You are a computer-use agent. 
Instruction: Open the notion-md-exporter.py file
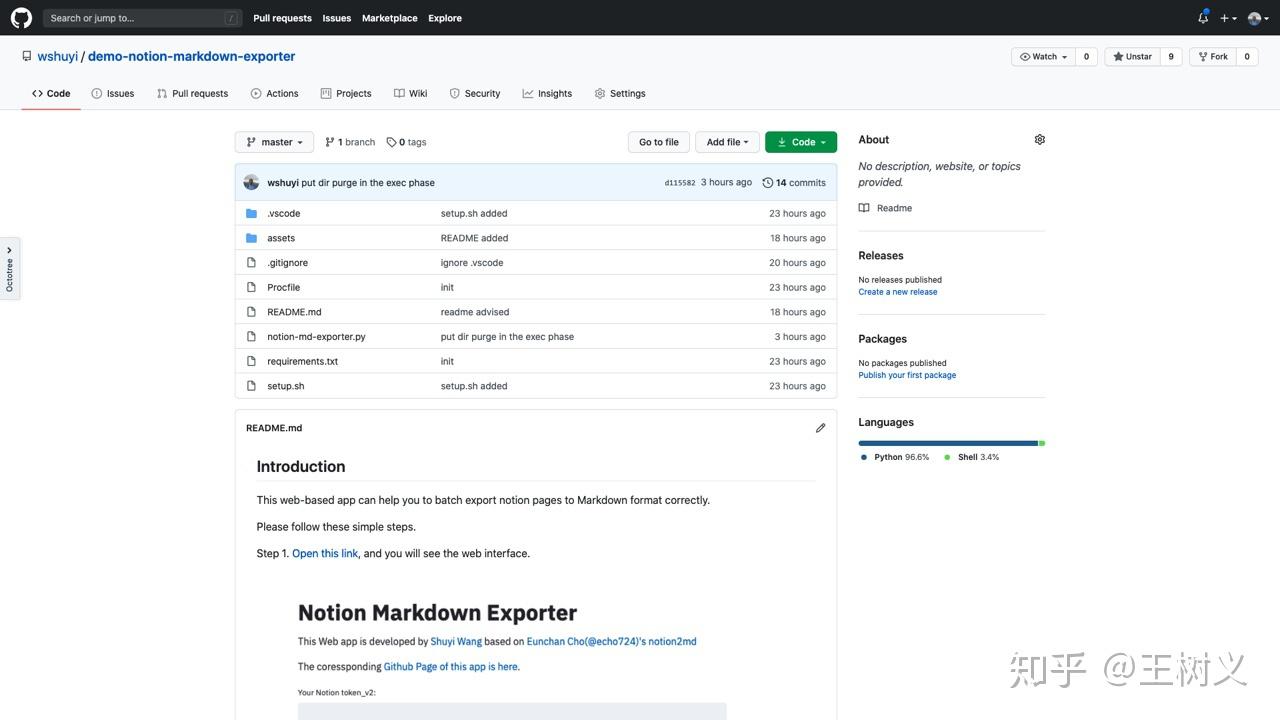coord(316,336)
